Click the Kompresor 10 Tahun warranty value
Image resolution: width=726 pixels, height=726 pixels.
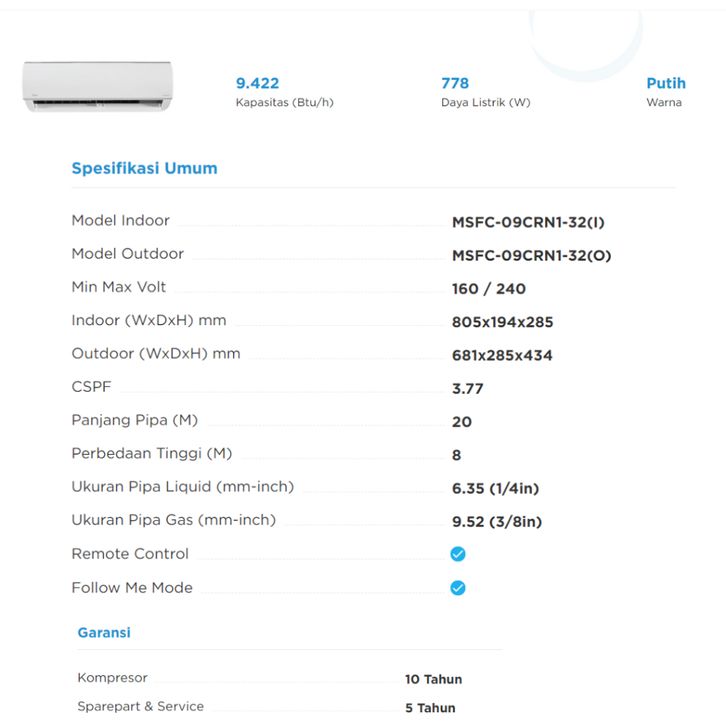[x=433, y=679]
